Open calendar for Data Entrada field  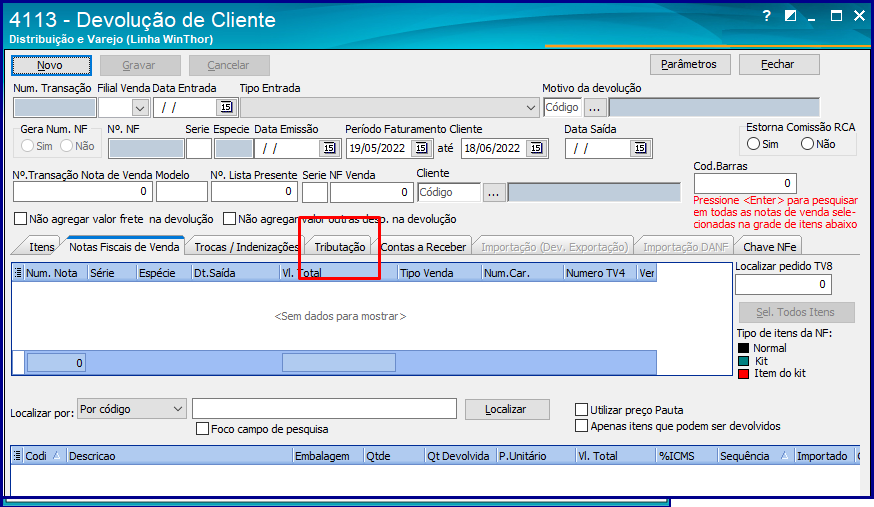click(226, 107)
